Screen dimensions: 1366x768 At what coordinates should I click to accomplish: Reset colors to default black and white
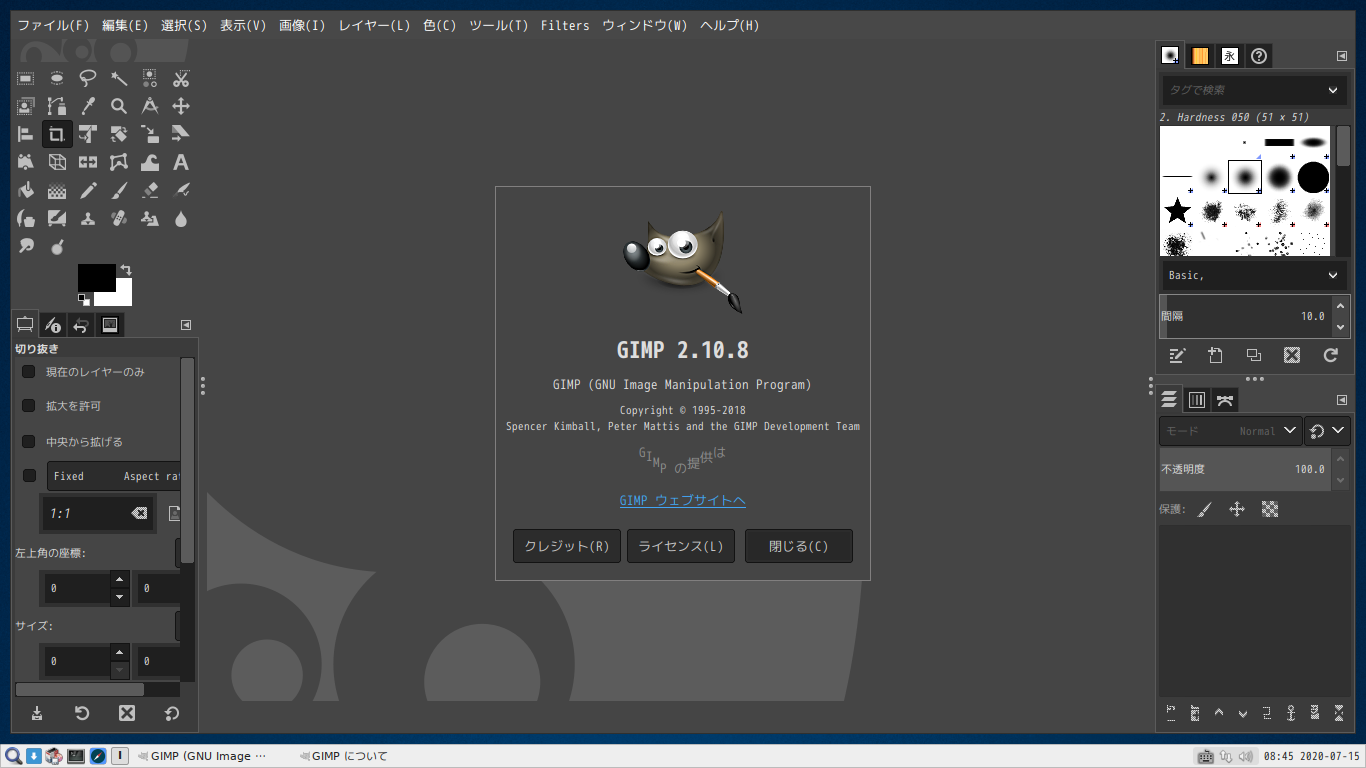click(x=84, y=299)
